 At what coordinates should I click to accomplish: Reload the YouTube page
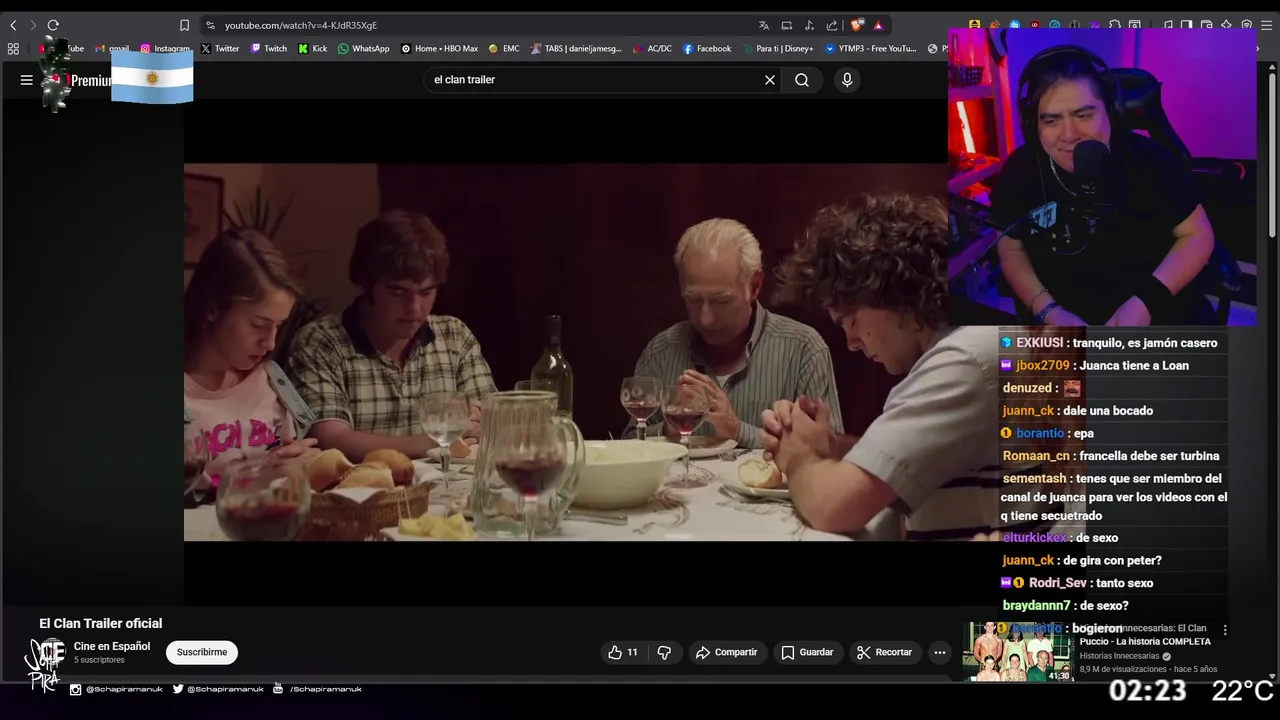(53, 25)
